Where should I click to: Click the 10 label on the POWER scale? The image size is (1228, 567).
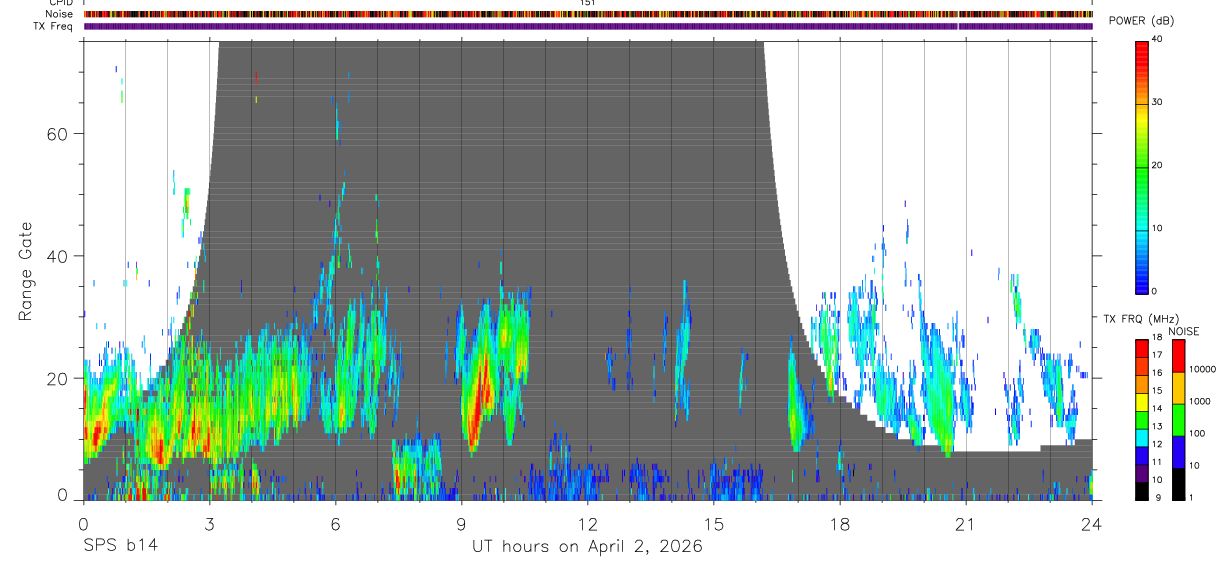pos(1156,228)
